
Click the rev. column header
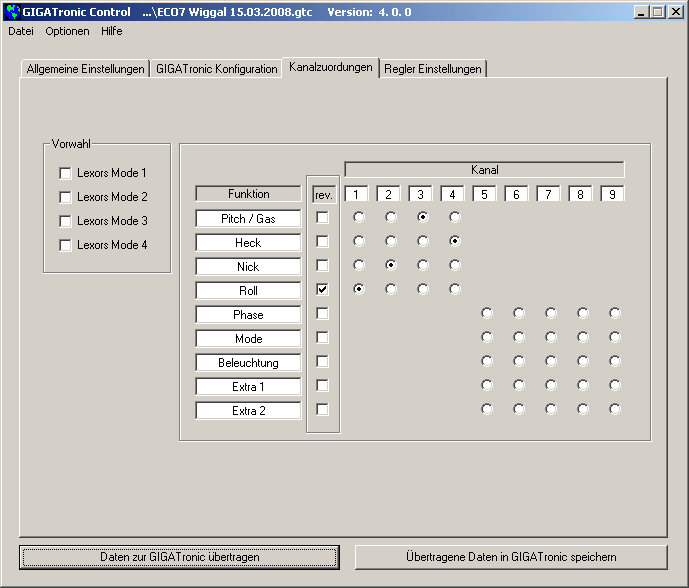coord(324,194)
